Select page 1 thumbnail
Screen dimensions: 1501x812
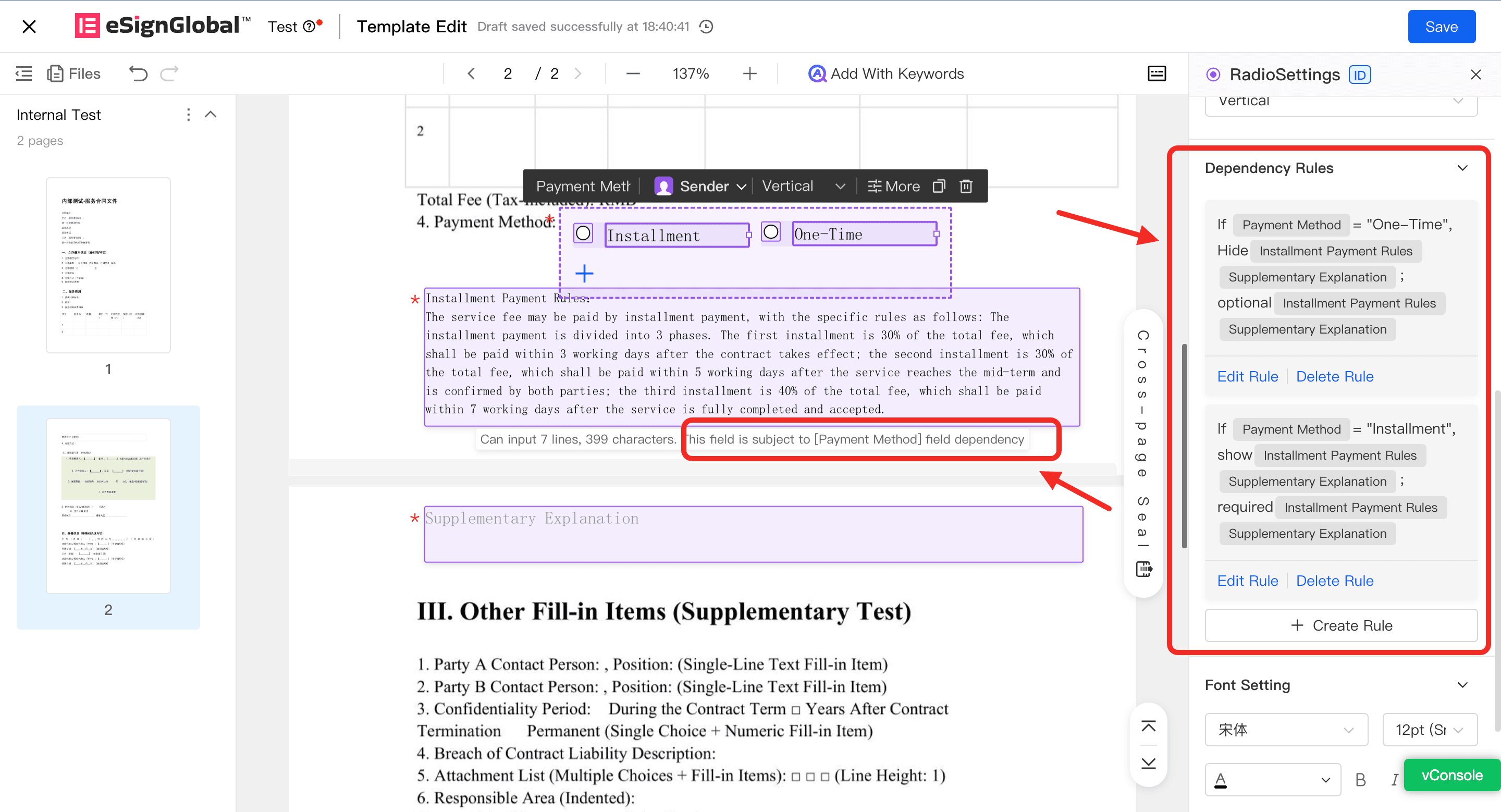coord(108,265)
